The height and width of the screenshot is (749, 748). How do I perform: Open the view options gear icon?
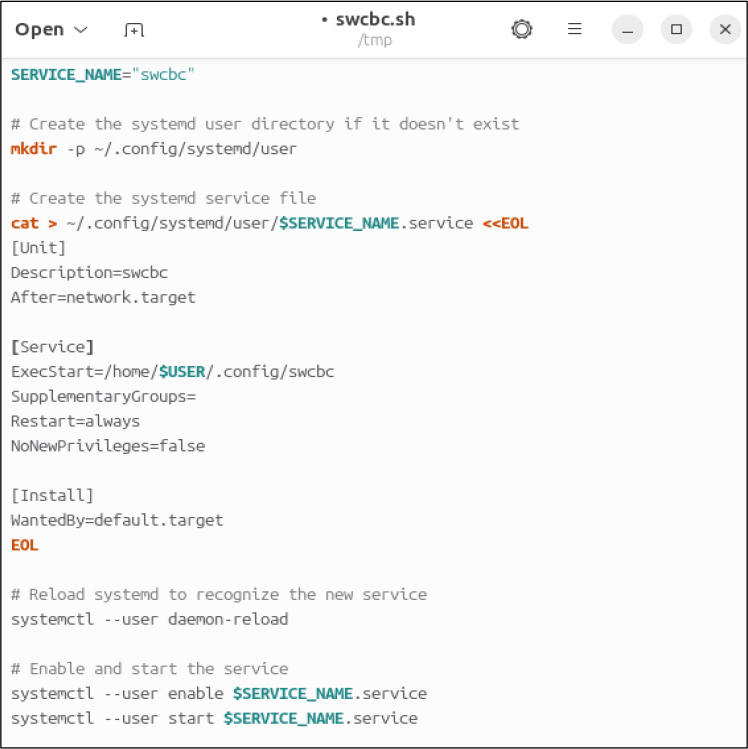pos(521,30)
